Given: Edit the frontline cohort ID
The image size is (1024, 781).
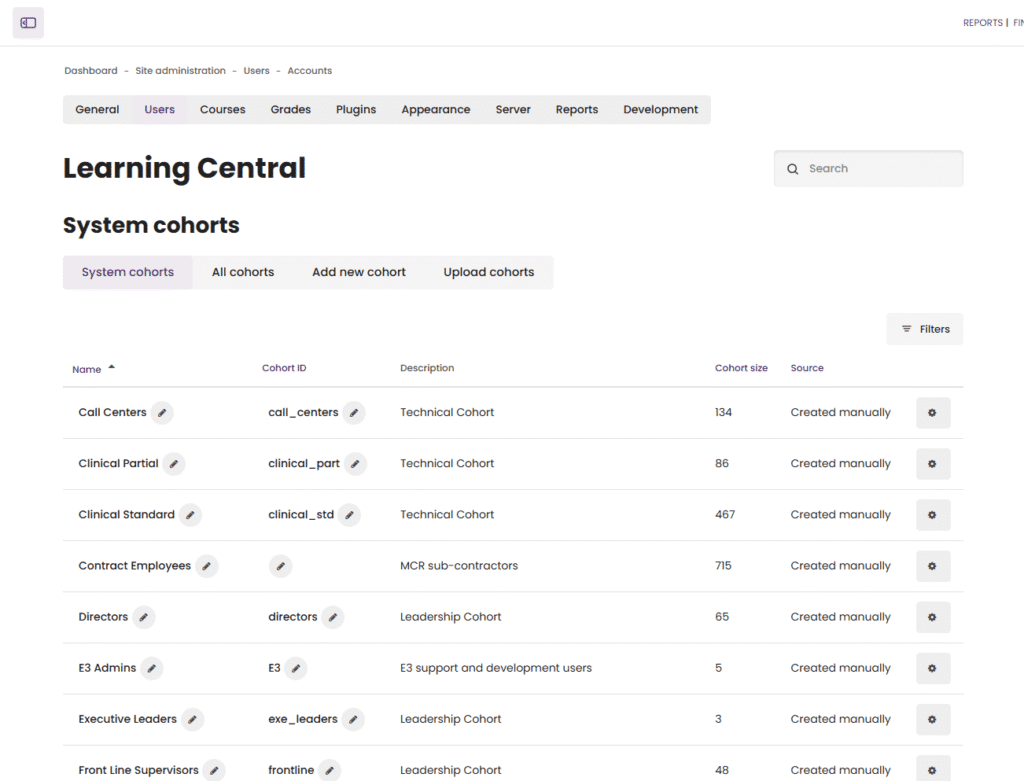Looking at the screenshot, I should coord(330,770).
